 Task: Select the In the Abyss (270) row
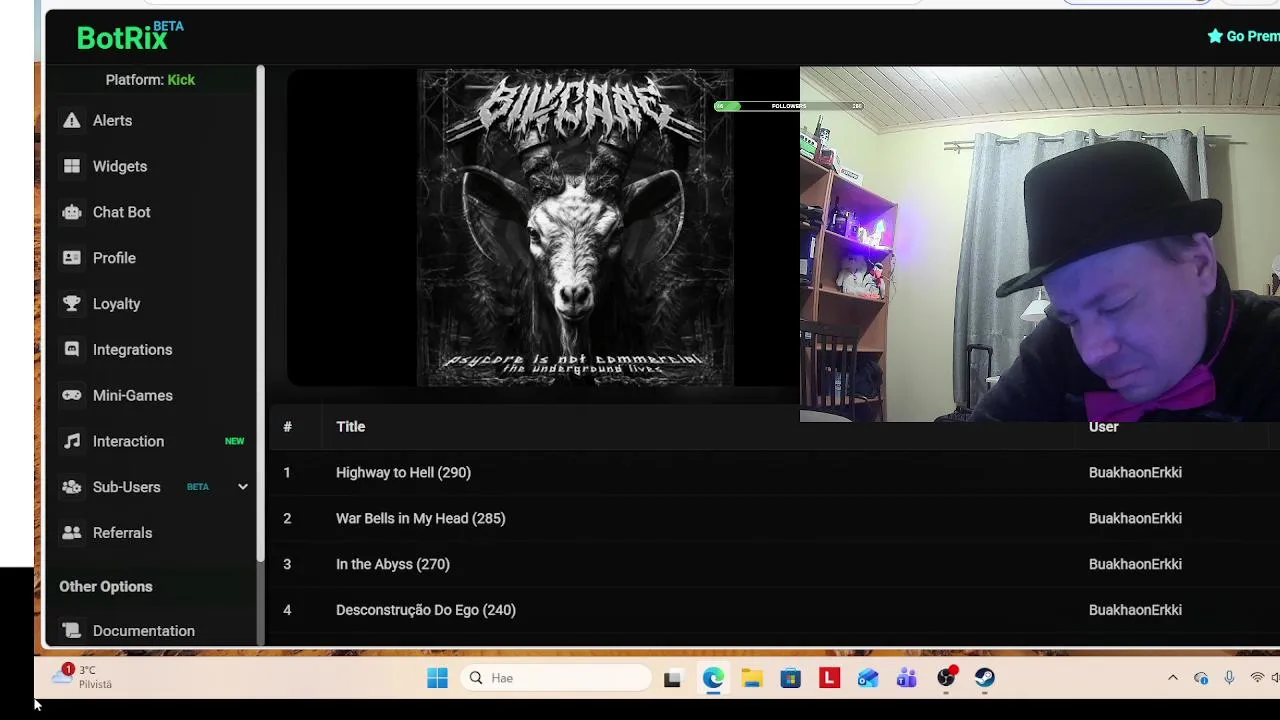coord(774,564)
